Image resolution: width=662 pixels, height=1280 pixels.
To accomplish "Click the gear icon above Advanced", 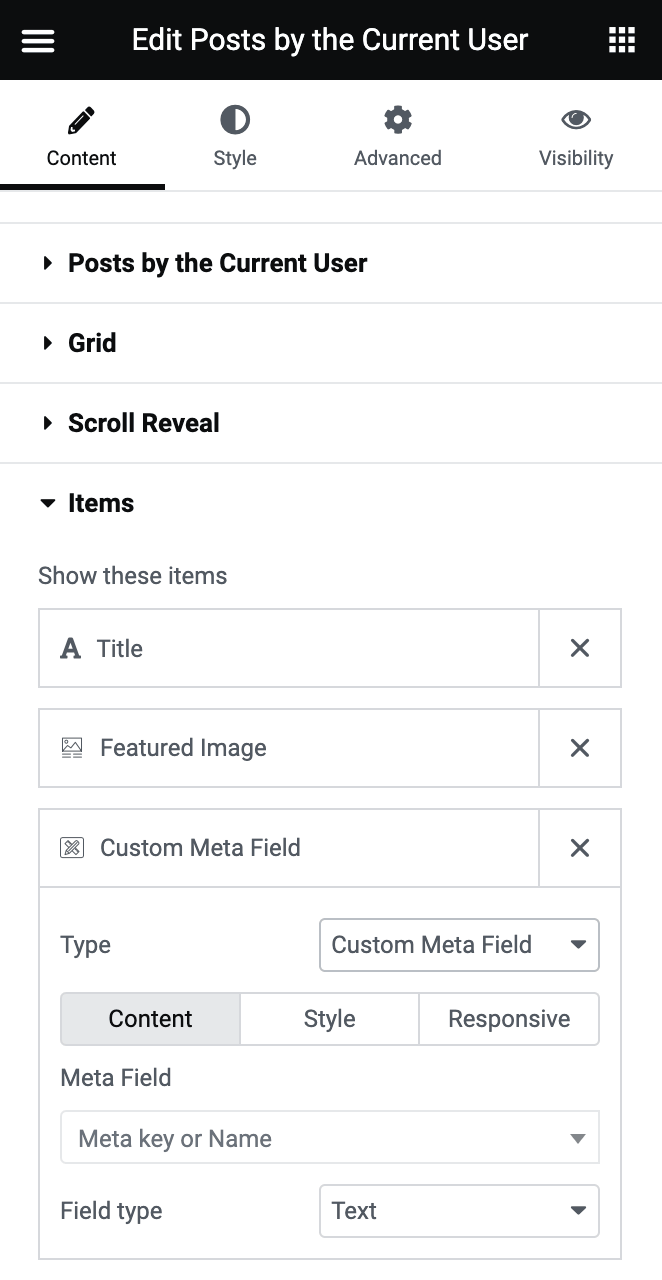I will pyautogui.click(x=397, y=118).
